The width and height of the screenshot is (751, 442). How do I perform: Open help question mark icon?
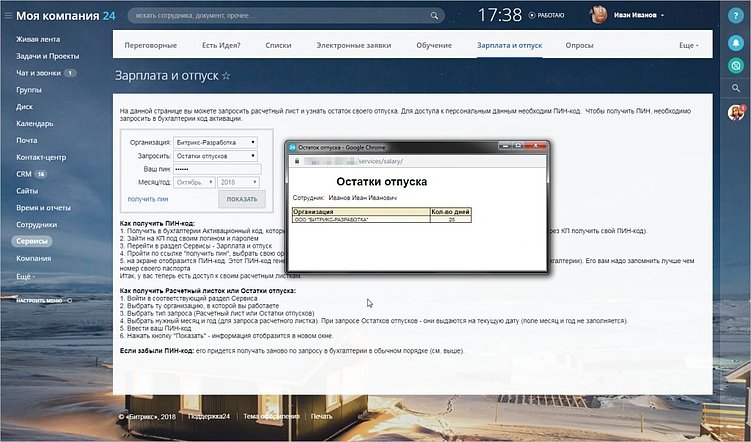tap(736, 16)
